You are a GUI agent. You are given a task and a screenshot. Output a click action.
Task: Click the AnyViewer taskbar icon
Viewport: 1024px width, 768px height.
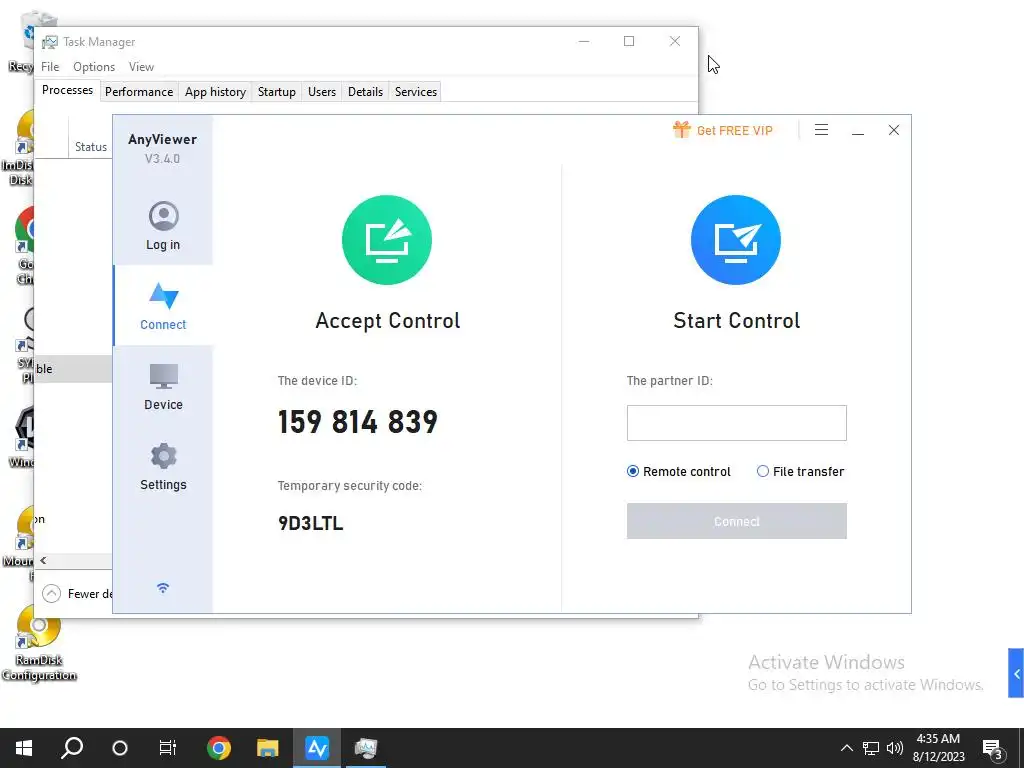click(x=317, y=748)
